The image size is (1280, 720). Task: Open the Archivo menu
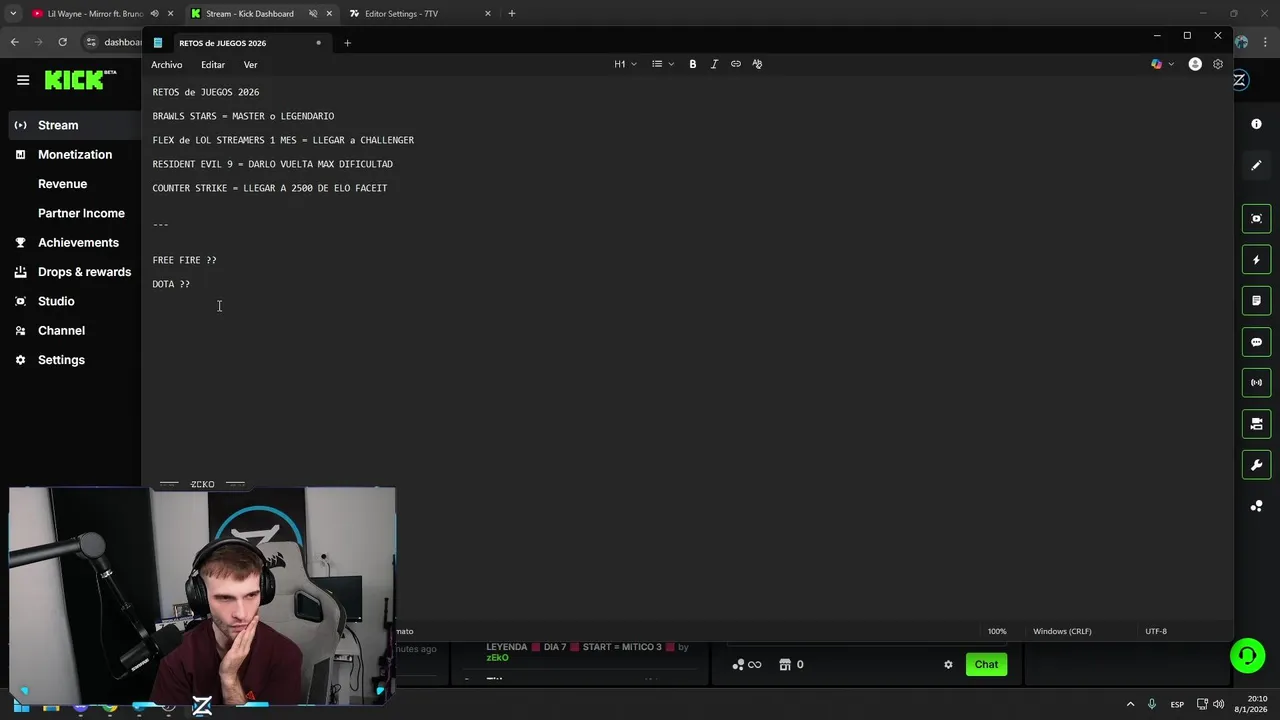coord(167,65)
